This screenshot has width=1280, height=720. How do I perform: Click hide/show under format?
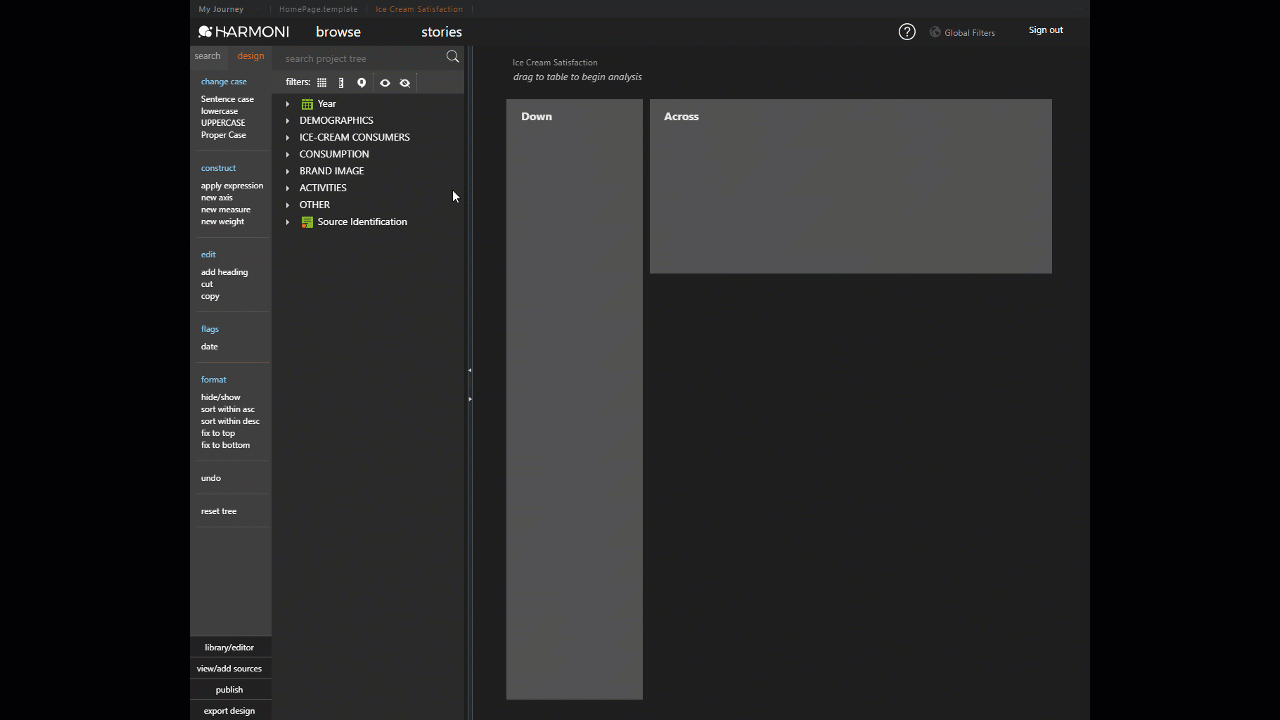pos(221,397)
